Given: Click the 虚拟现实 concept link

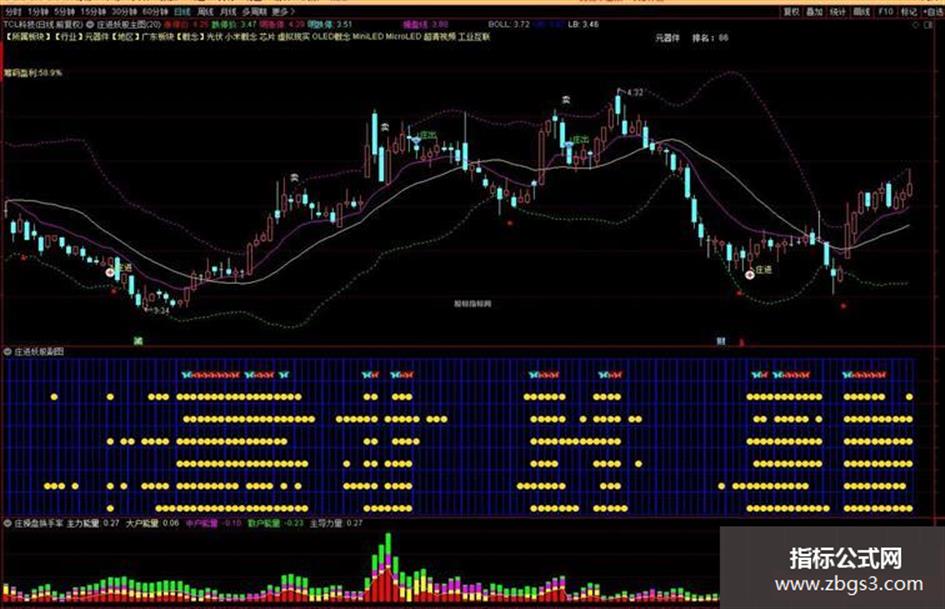Looking at the screenshot, I should (x=294, y=37).
